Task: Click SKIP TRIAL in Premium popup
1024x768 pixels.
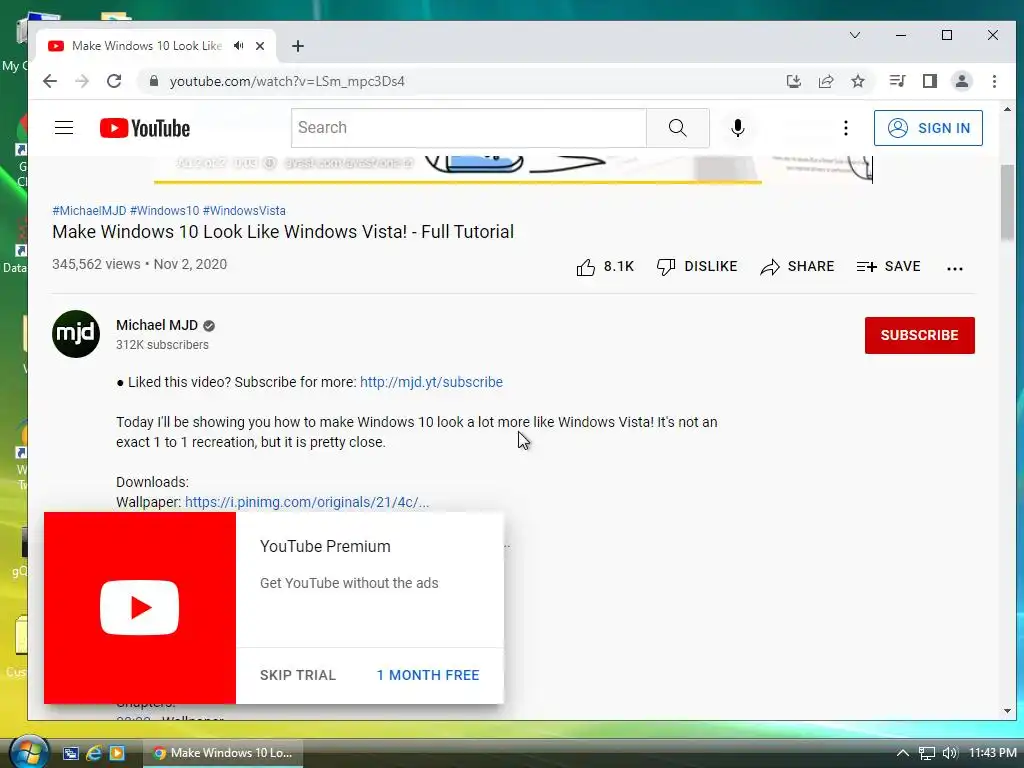Action: (x=298, y=675)
